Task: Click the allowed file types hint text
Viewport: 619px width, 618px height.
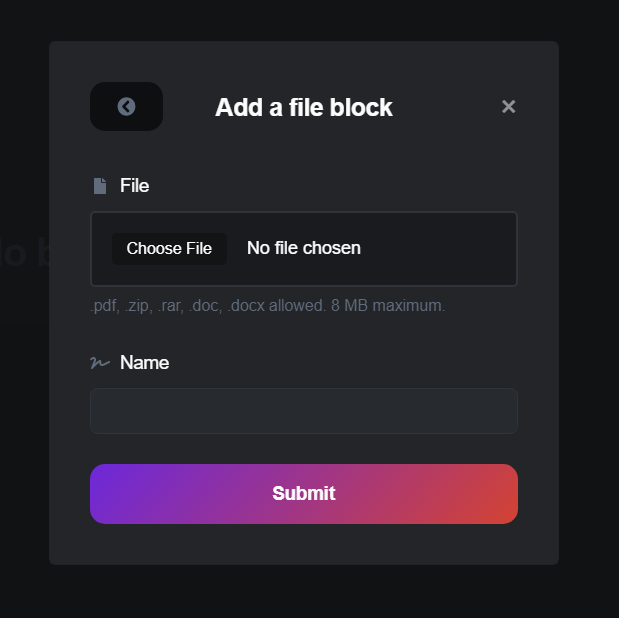Action: [200, 306]
